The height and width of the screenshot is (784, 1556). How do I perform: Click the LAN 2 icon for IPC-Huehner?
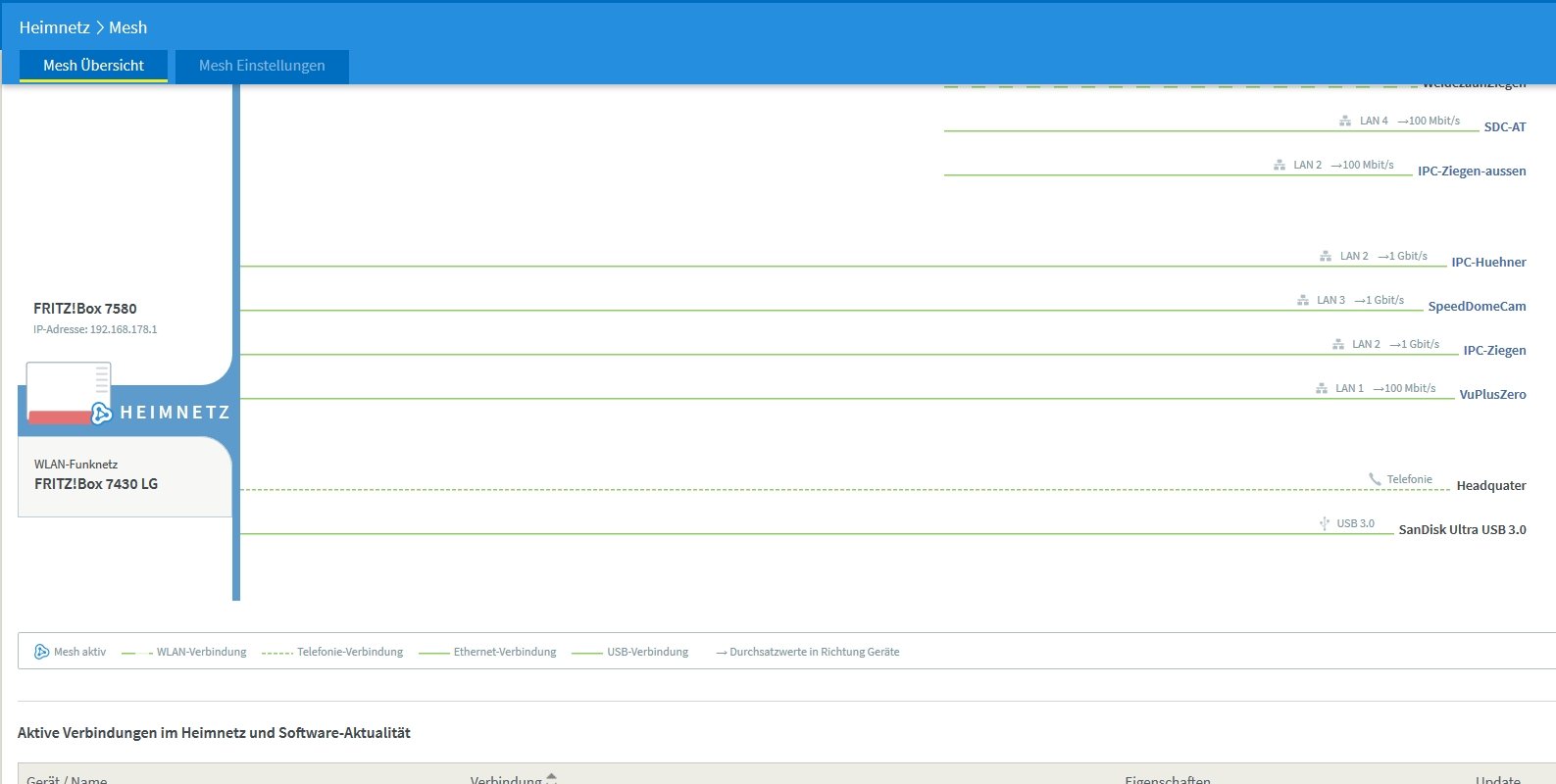(x=1326, y=256)
